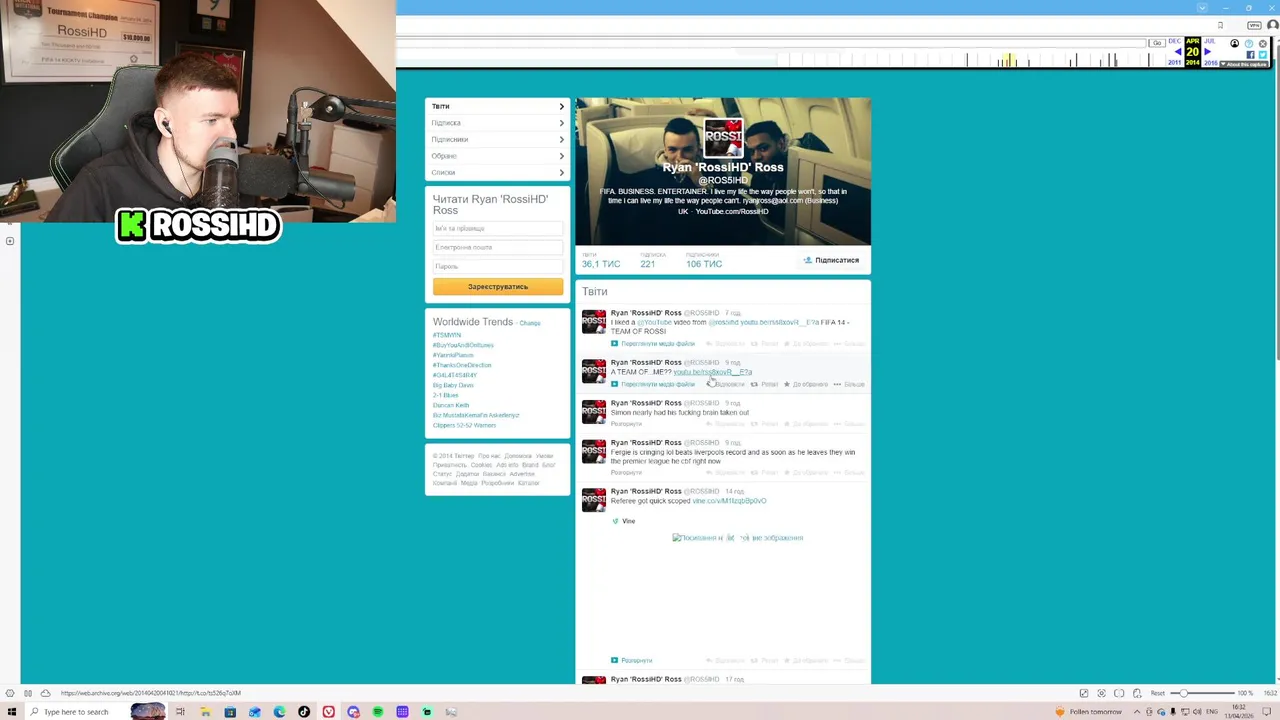Open Wayback Machine help question icon
Image resolution: width=1280 pixels, height=720 pixels.
tap(1249, 43)
